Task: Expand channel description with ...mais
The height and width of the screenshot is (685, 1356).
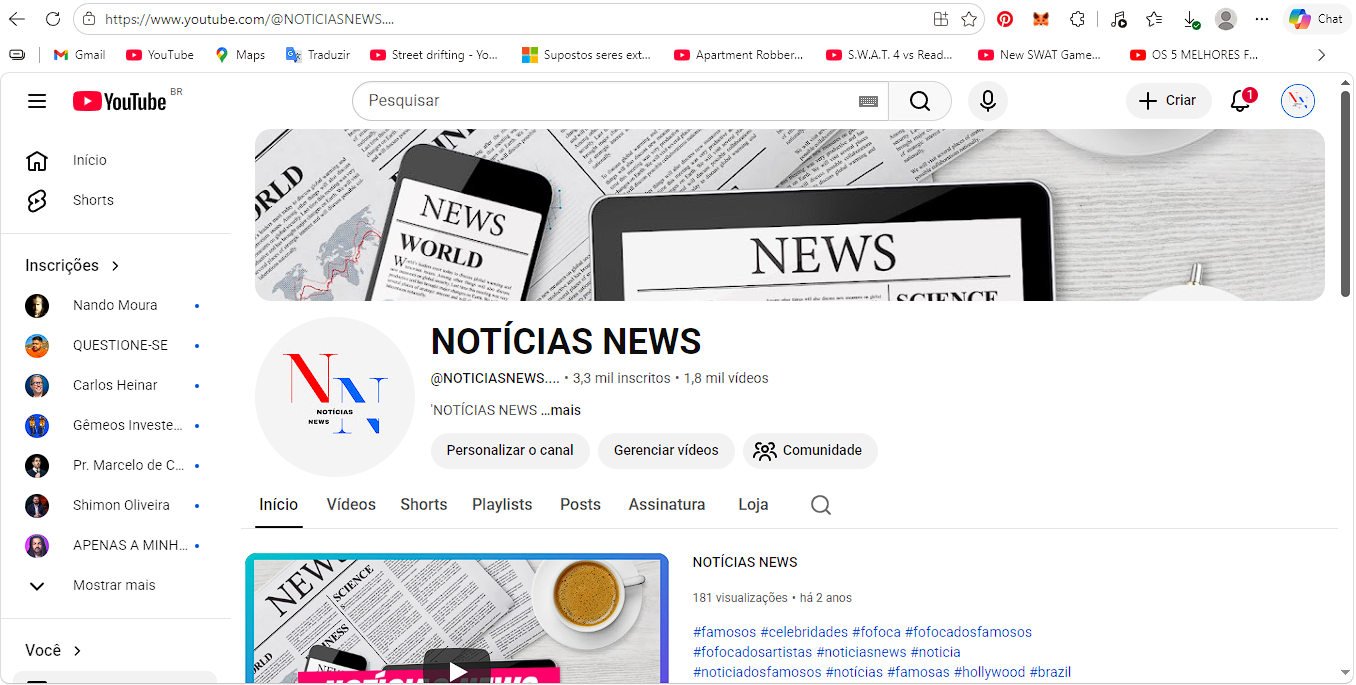Action: 561,410
